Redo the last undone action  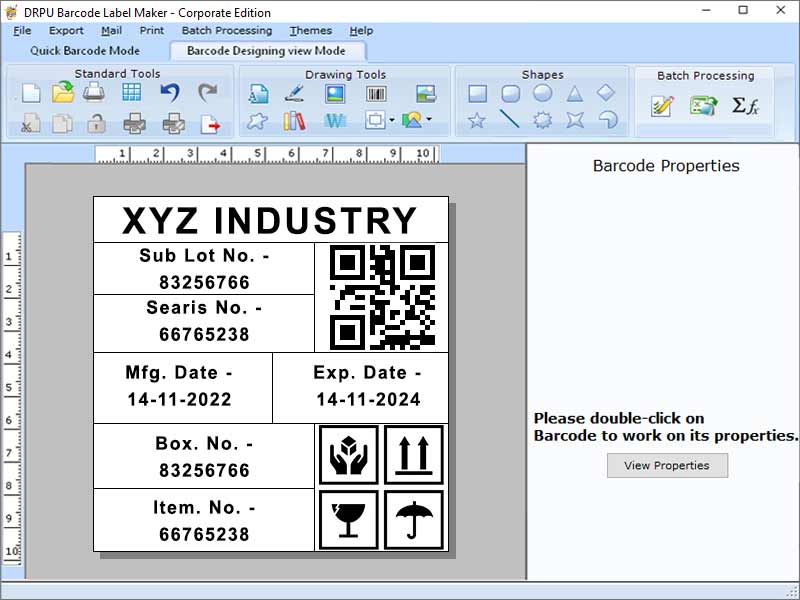tap(207, 92)
